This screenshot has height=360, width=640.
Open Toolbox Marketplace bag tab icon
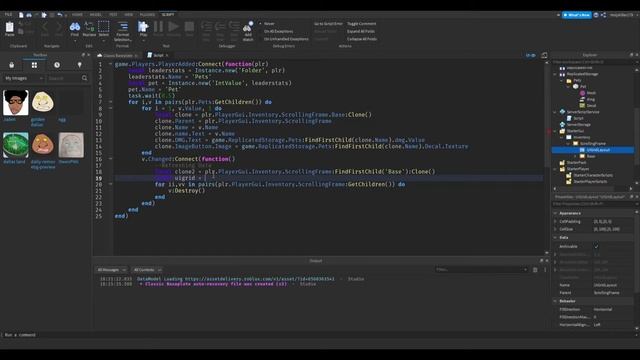tap(11, 65)
